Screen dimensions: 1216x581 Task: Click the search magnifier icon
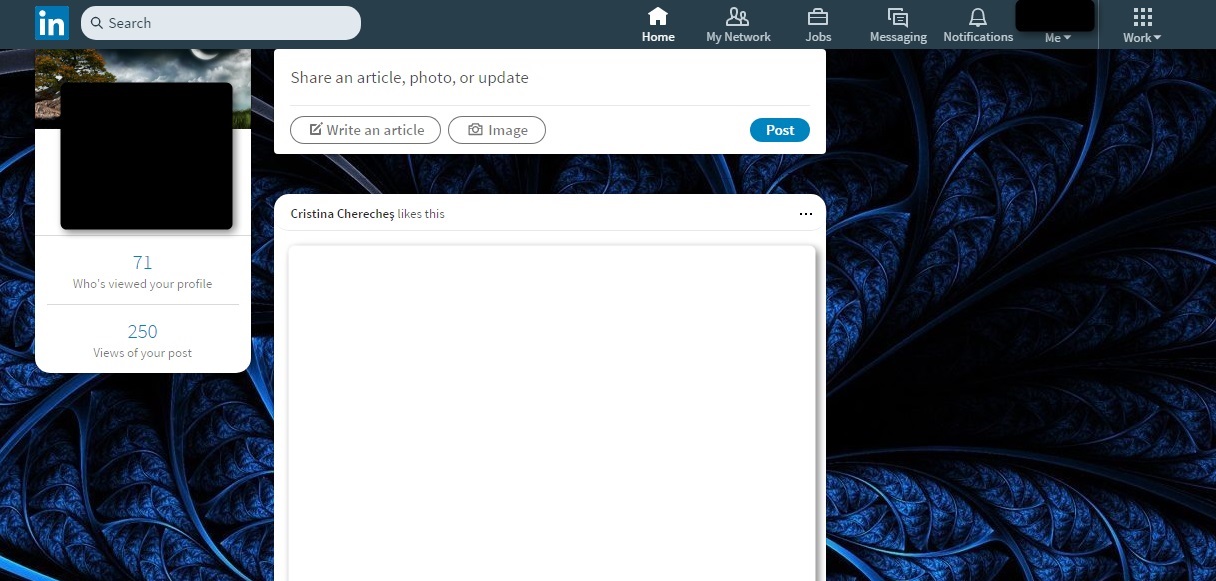tap(96, 22)
